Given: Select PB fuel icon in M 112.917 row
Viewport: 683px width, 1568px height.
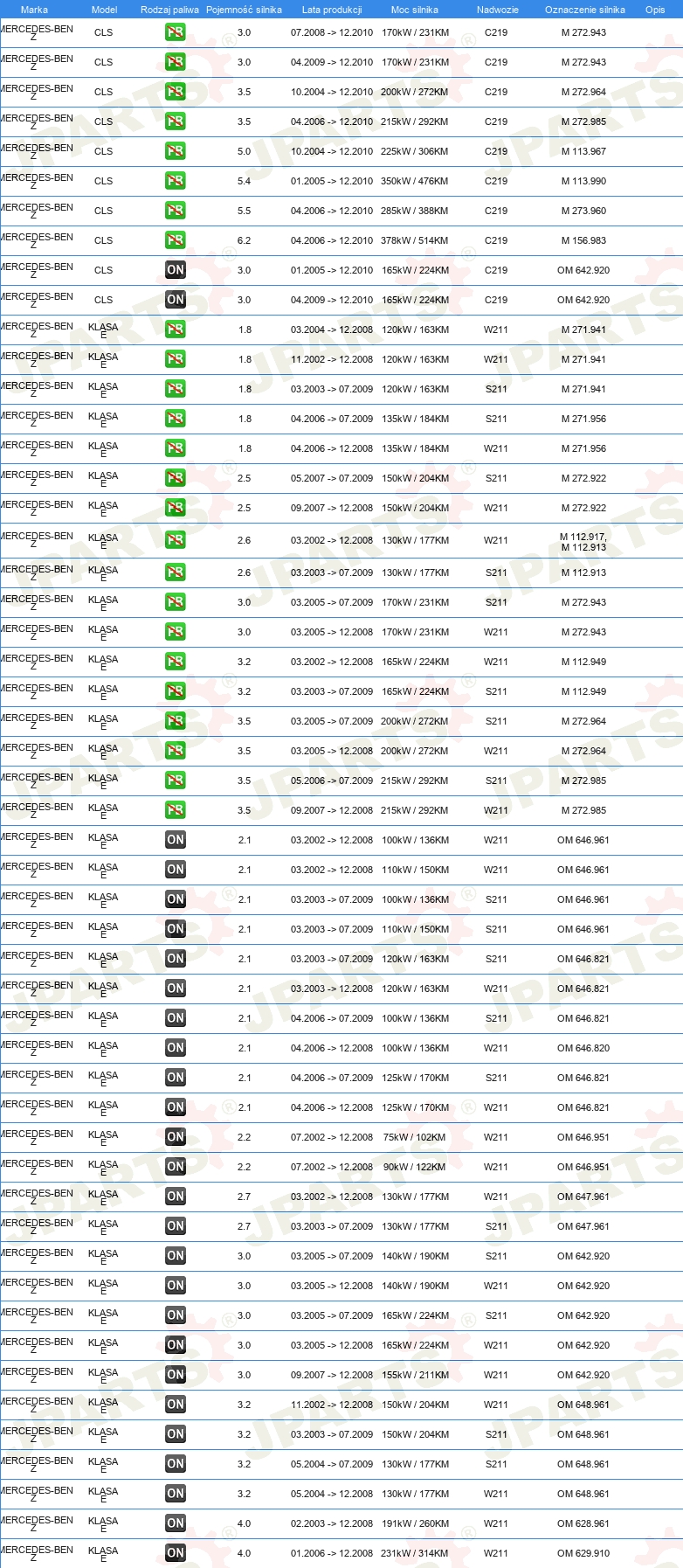Looking at the screenshot, I should click(175, 540).
